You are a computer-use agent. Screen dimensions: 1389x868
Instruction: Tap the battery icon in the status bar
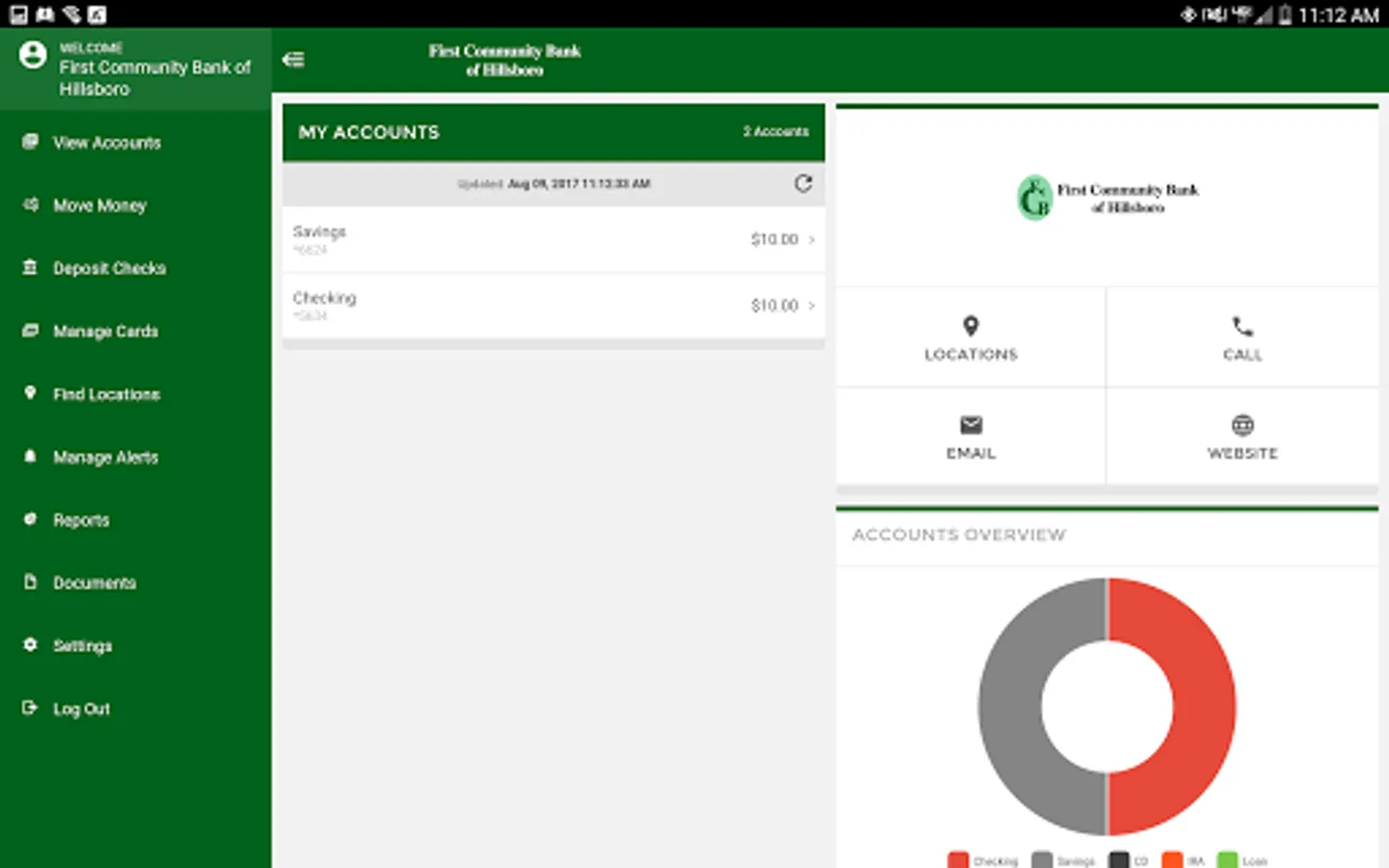(x=1284, y=15)
